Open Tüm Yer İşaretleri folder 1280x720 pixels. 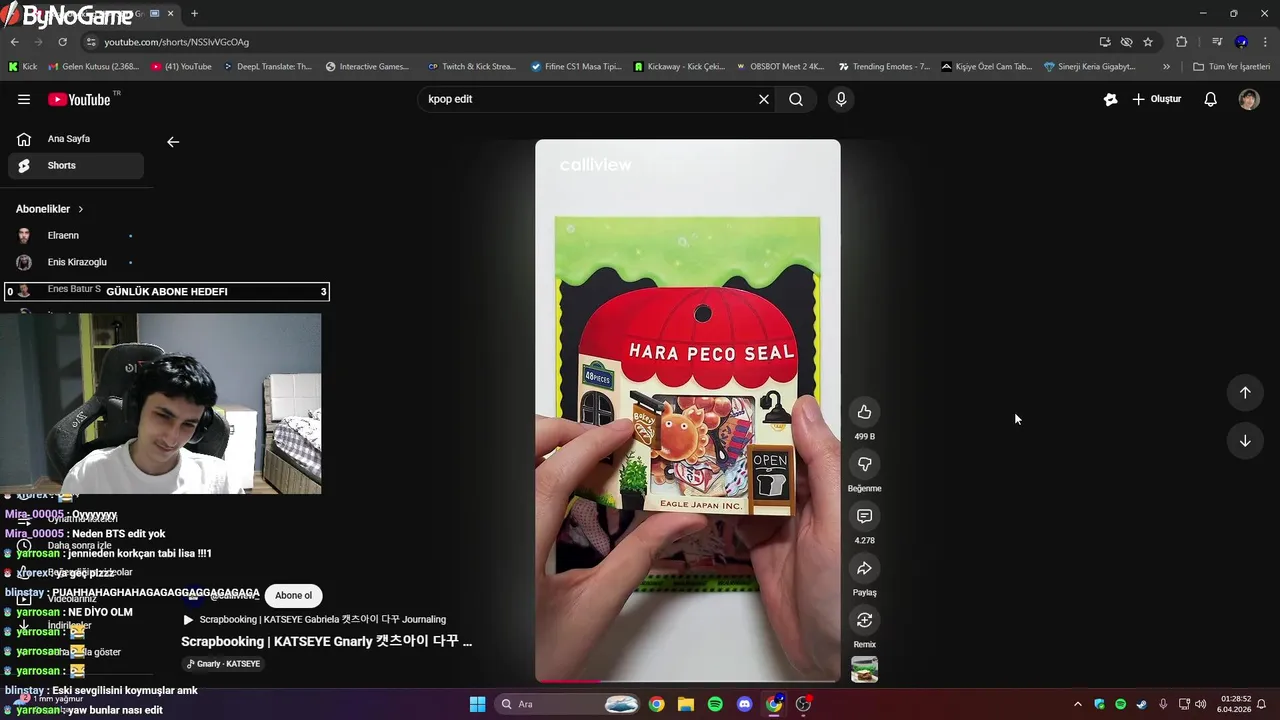click(1231, 67)
